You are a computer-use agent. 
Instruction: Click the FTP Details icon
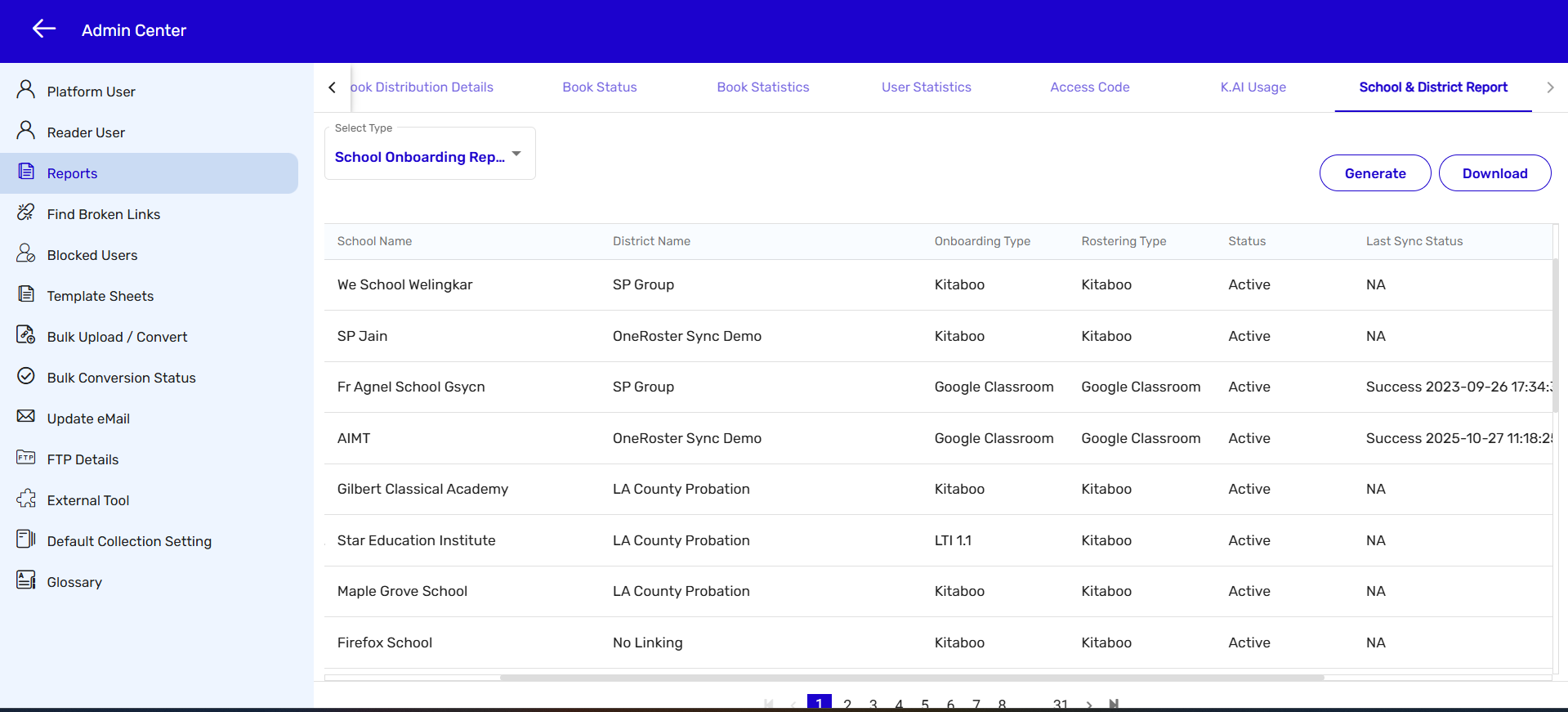pyautogui.click(x=26, y=458)
